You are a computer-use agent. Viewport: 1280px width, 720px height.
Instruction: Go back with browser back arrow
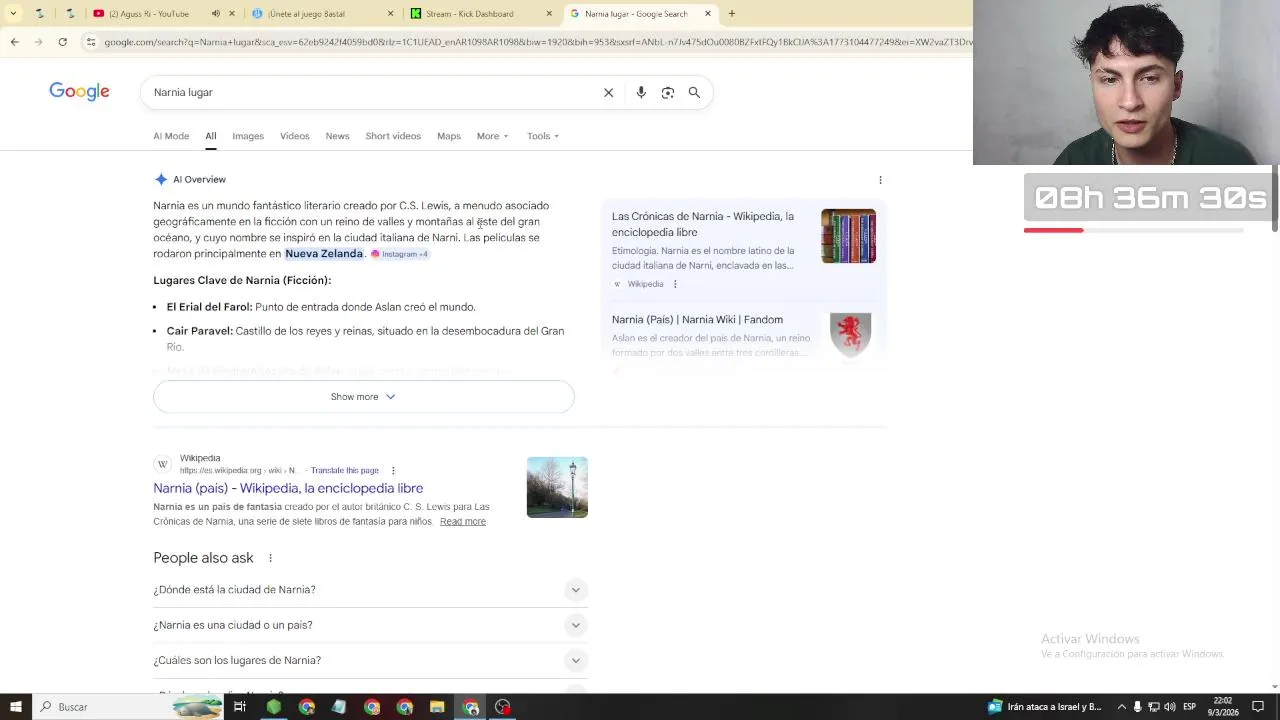coord(14,42)
